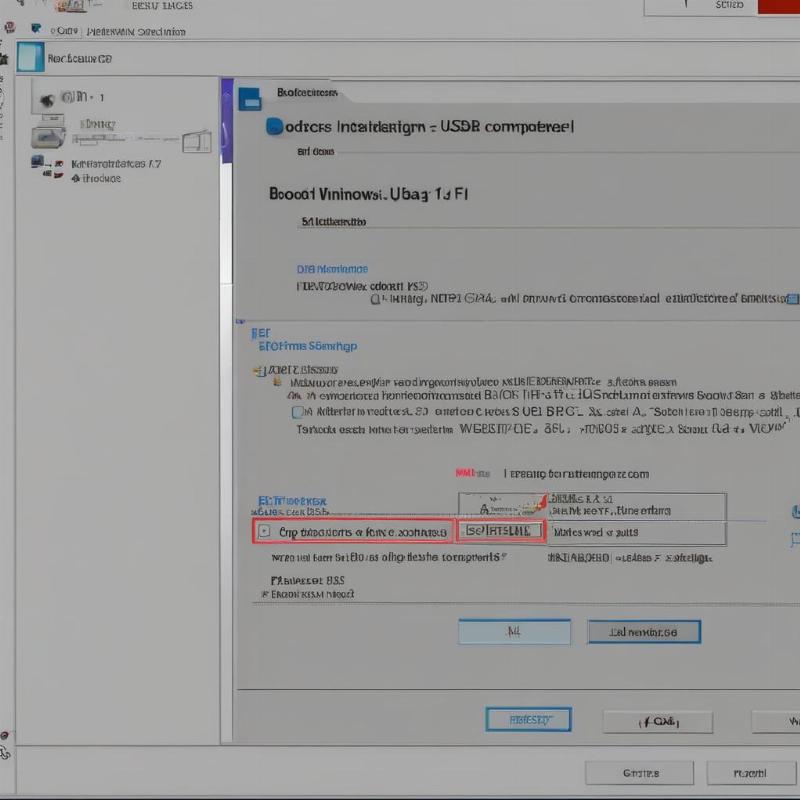
Task: Click the red-outlined field beside the checkbox row
Action: (500, 531)
